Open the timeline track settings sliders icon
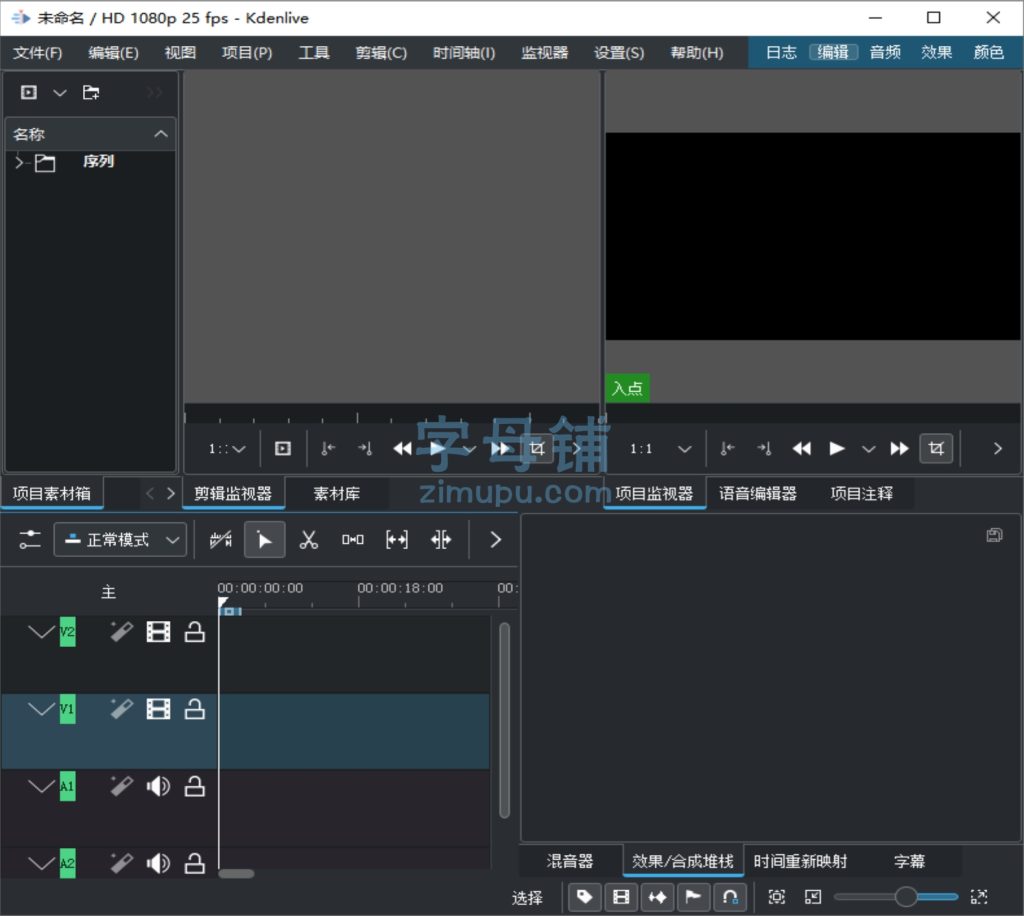 tap(29, 540)
